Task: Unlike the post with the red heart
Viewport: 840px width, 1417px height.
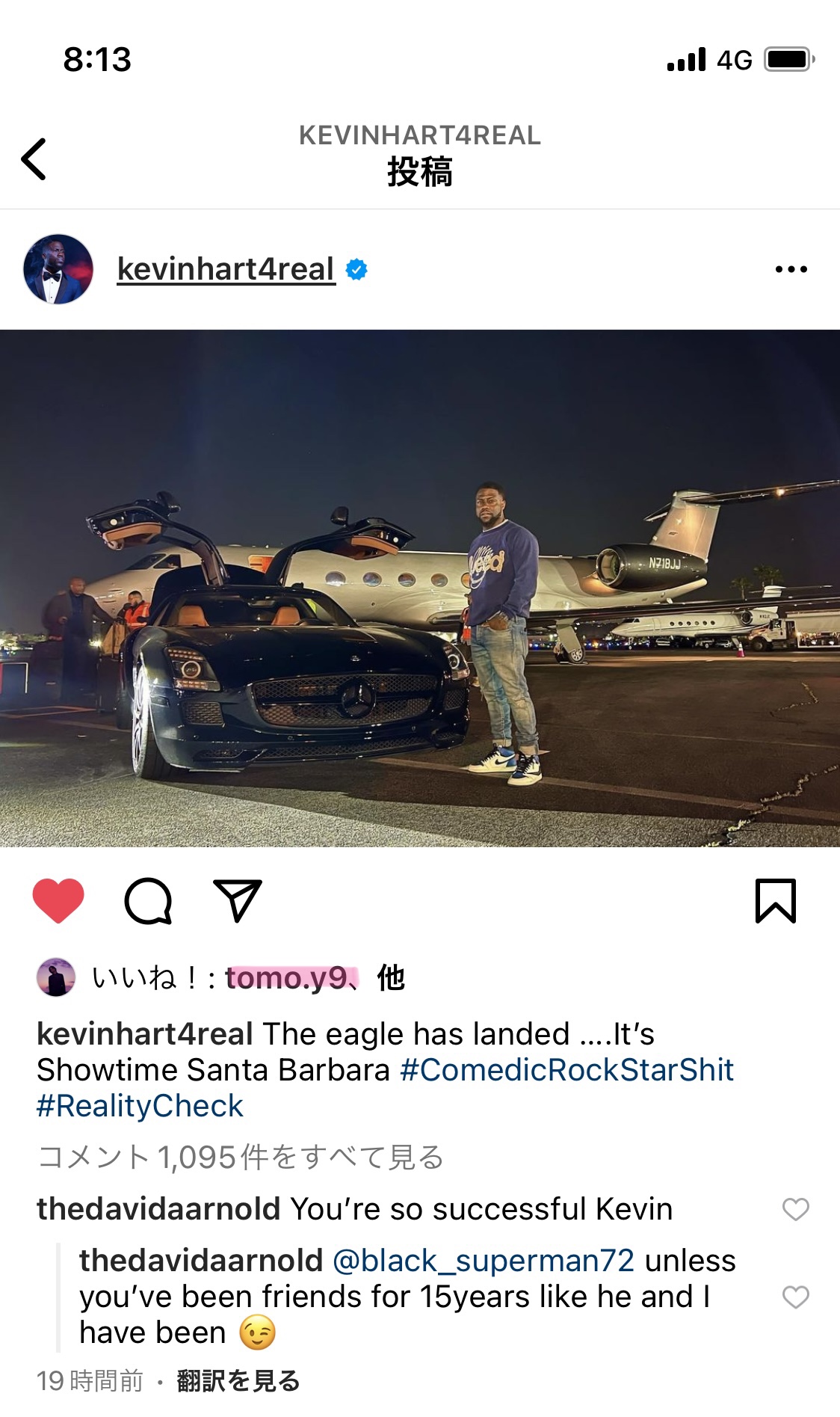Action: click(58, 900)
